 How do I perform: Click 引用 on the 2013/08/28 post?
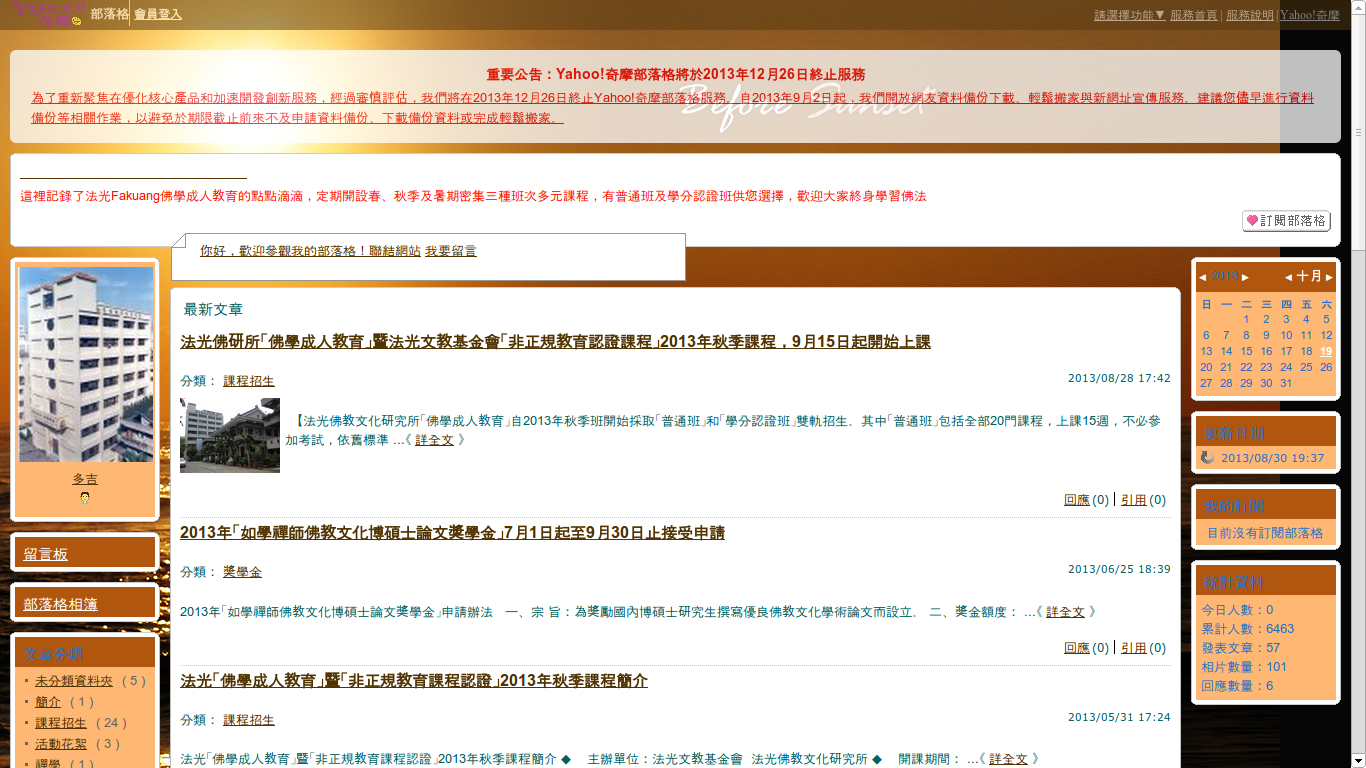pyautogui.click(x=1134, y=500)
